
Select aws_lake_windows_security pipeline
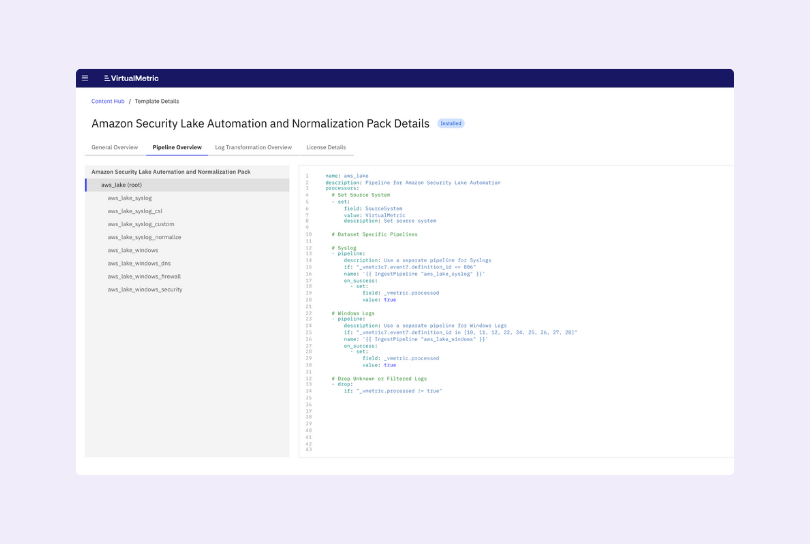(145, 289)
